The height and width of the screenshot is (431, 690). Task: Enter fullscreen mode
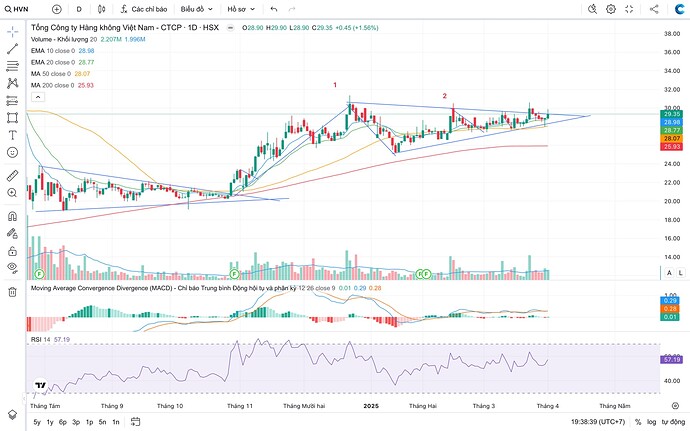[x=629, y=9]
